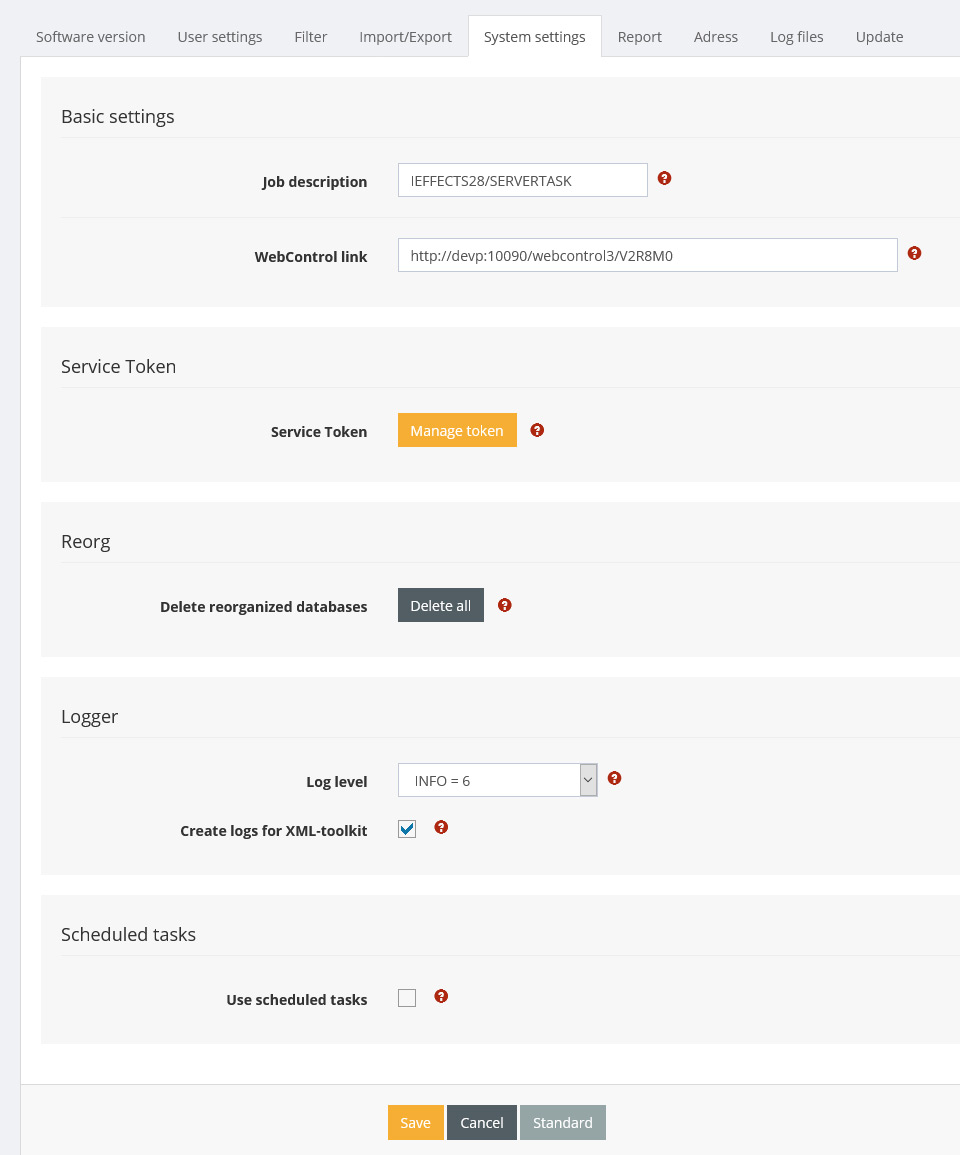The image size is (960, 1155).
Task: Focus the Job description input field
Action: pos(522,180)
